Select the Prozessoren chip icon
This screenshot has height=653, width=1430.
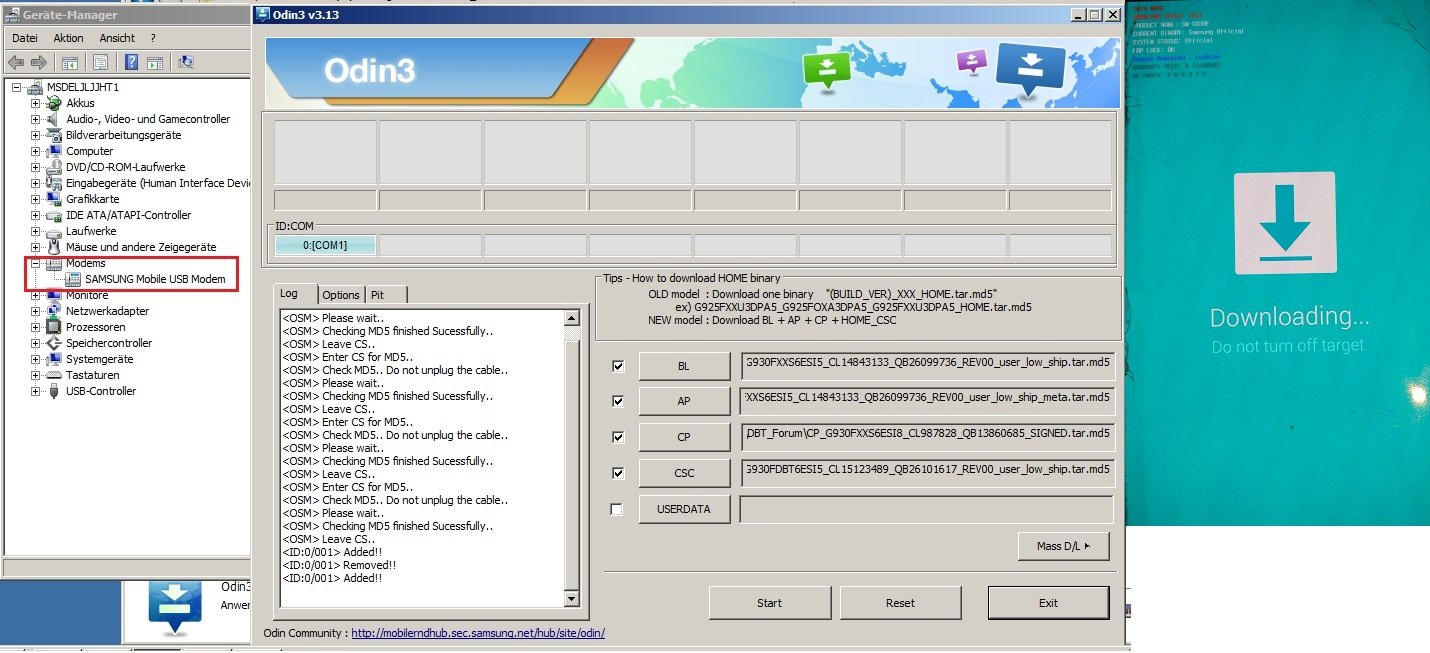54,327
